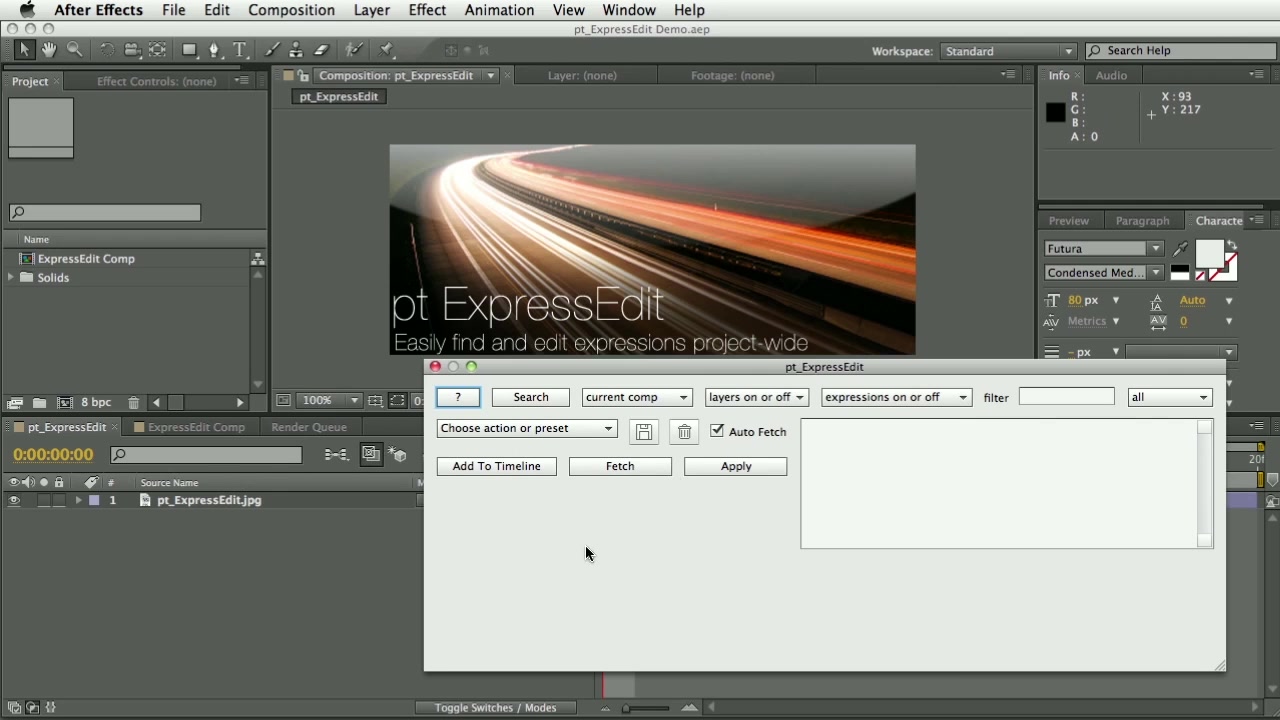This screenshot has height=720, width=1280.
Task: Create new composition from Project panel
Action: [x=64, y=402]
